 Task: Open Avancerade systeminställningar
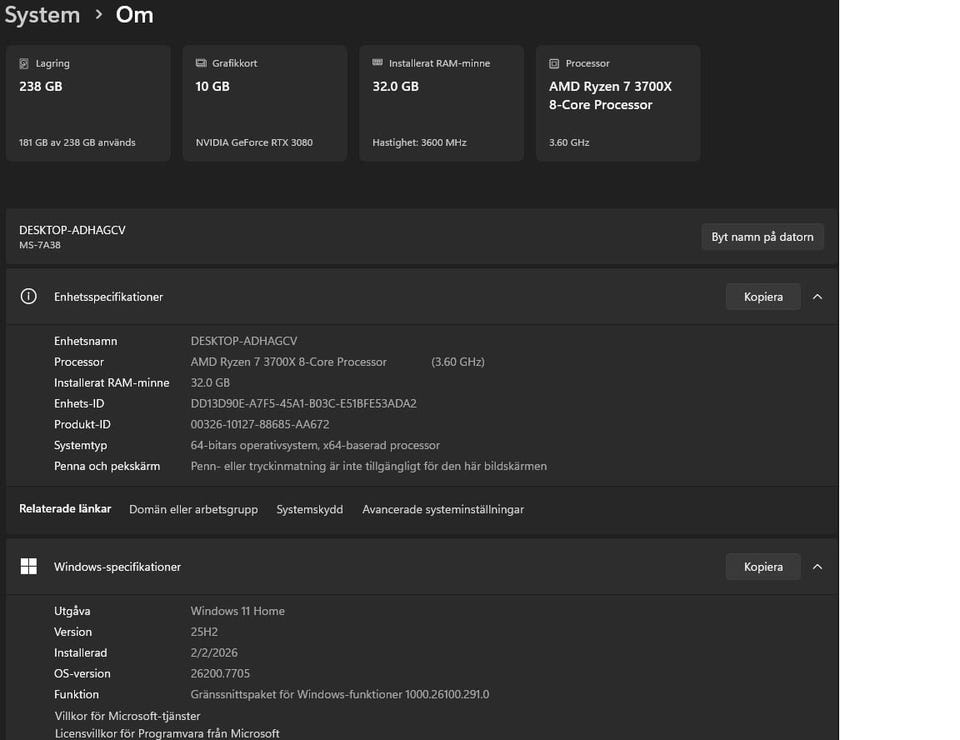coord(442,509)
